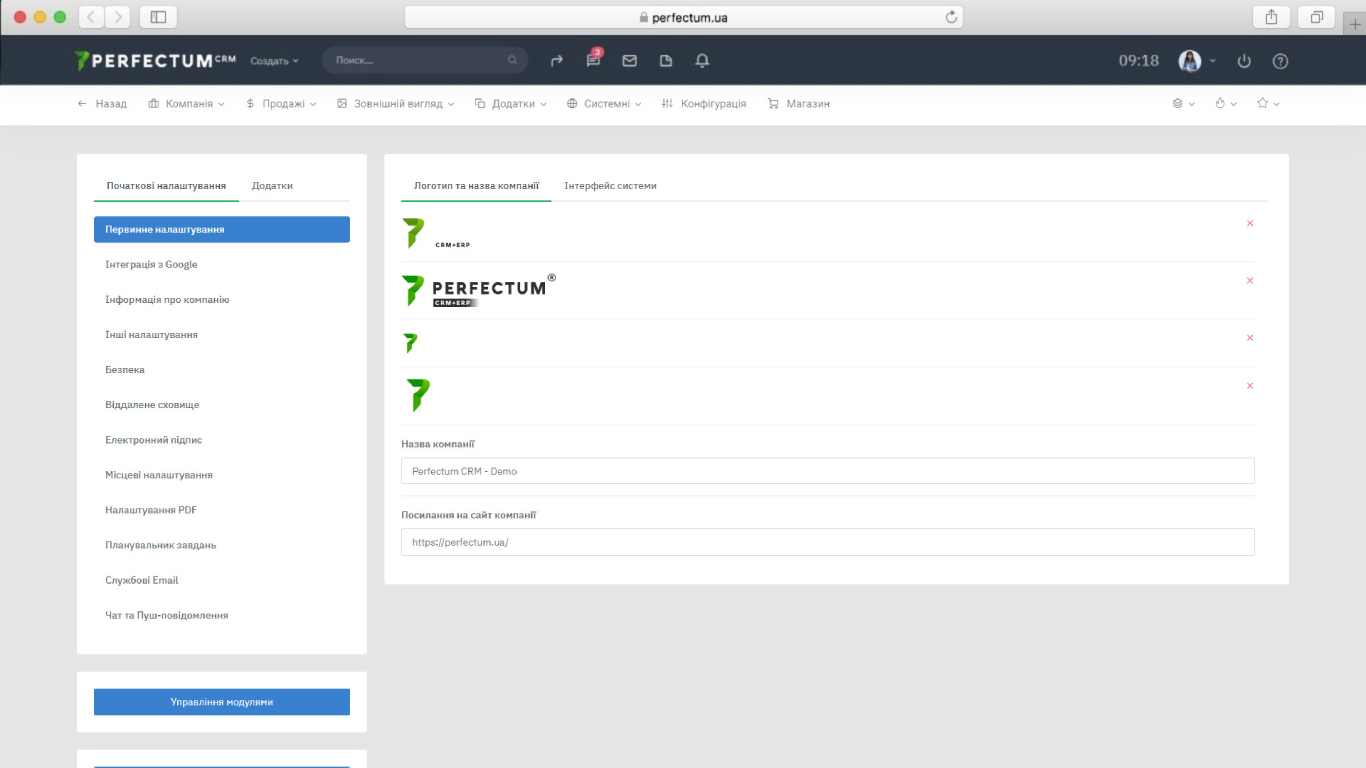The height and width of the screenshot is (768, 1366).
Task: Click the Назва компанії input field
Action: coord(827,471)
